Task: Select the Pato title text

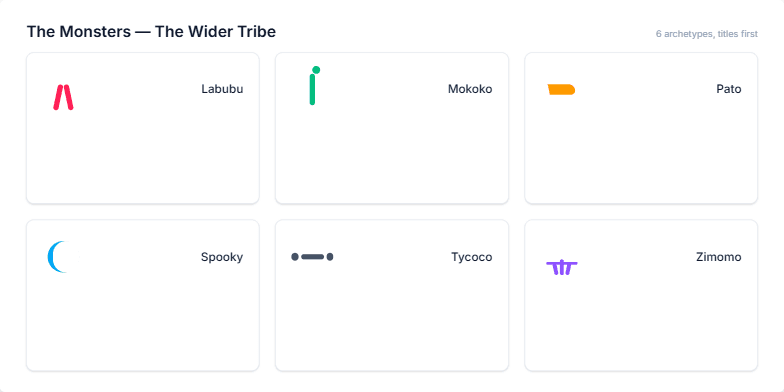Action: tap(728, 89)
